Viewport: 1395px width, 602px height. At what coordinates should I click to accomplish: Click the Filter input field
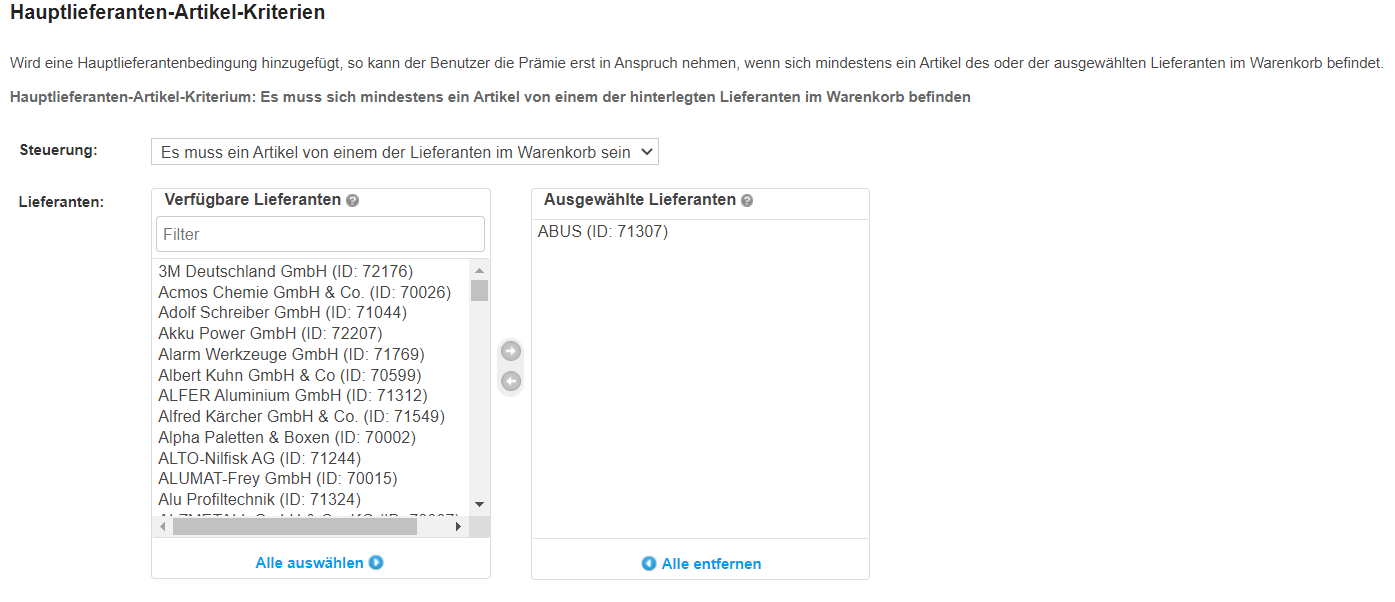pyautogui.click(x=320, y=234)
